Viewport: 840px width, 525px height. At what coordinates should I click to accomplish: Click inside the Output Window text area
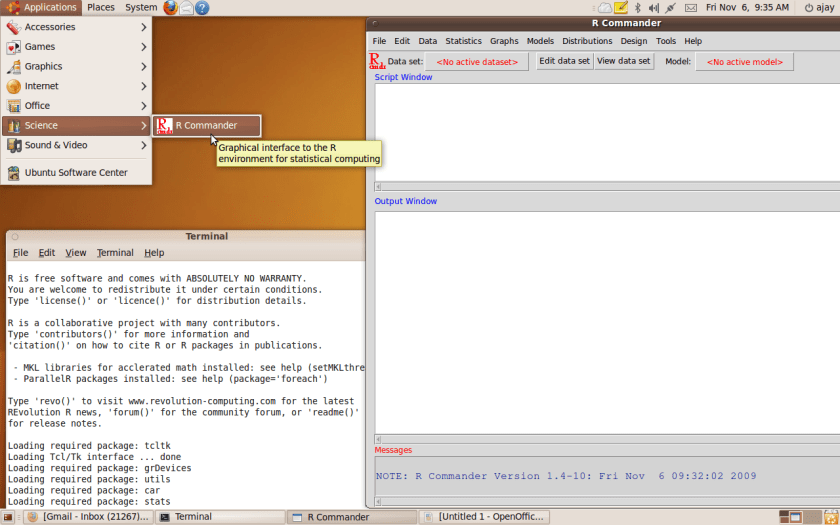coord(607,323)
